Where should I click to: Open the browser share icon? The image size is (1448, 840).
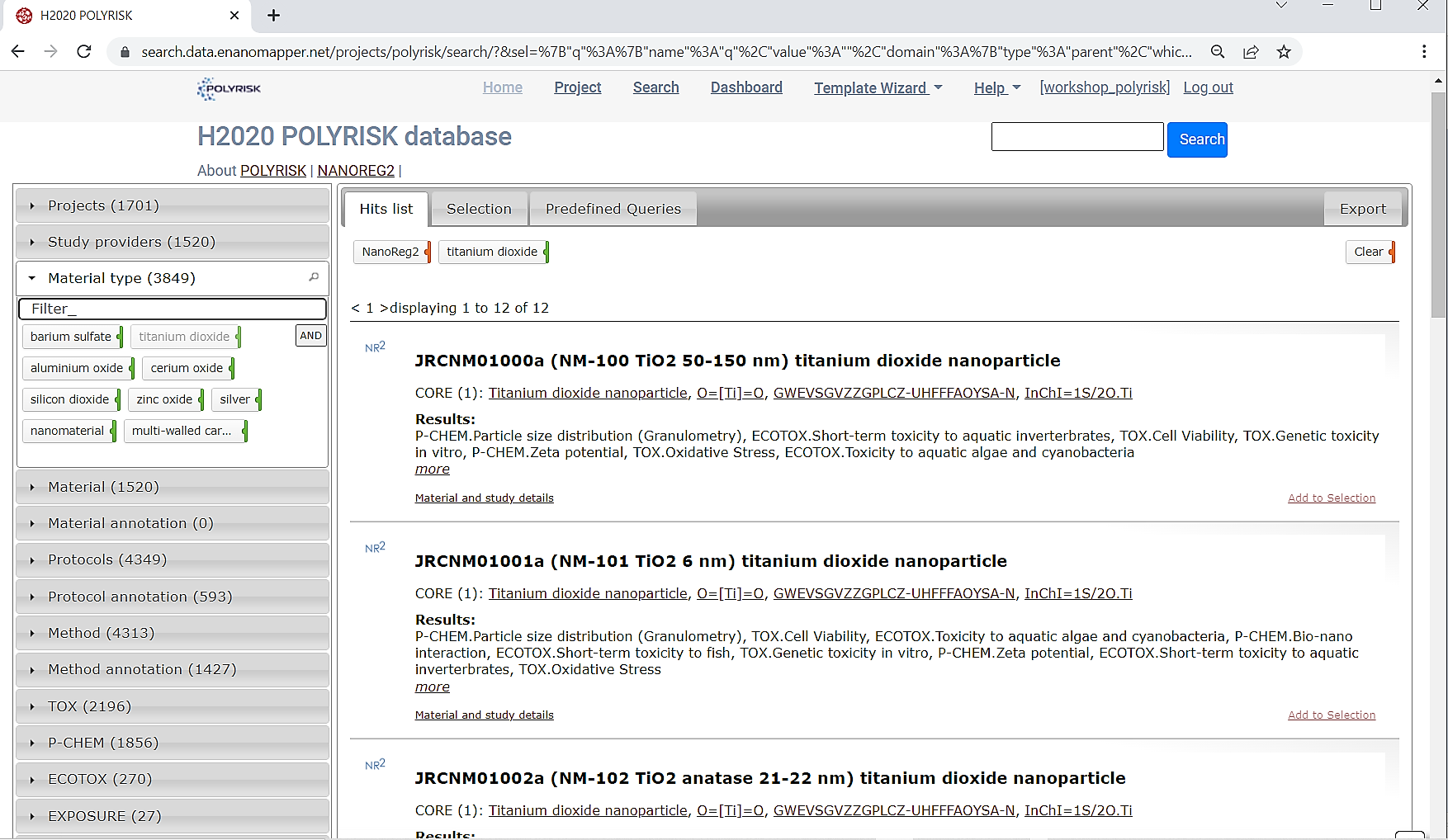click(x=1251, y=52)
